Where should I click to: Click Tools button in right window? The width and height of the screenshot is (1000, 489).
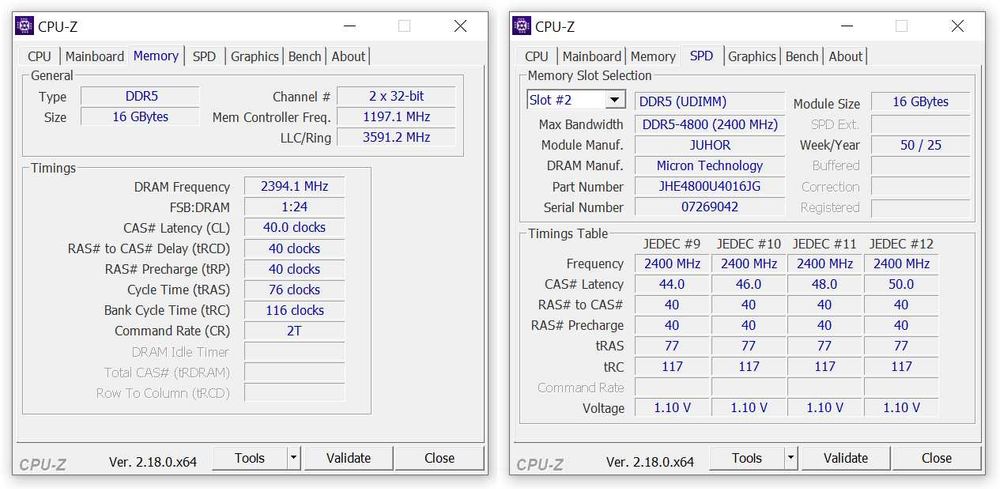747,458
